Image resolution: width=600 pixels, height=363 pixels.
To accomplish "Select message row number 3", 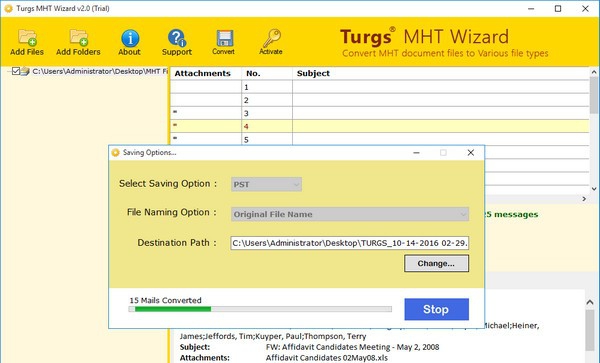I will point(380,113).
